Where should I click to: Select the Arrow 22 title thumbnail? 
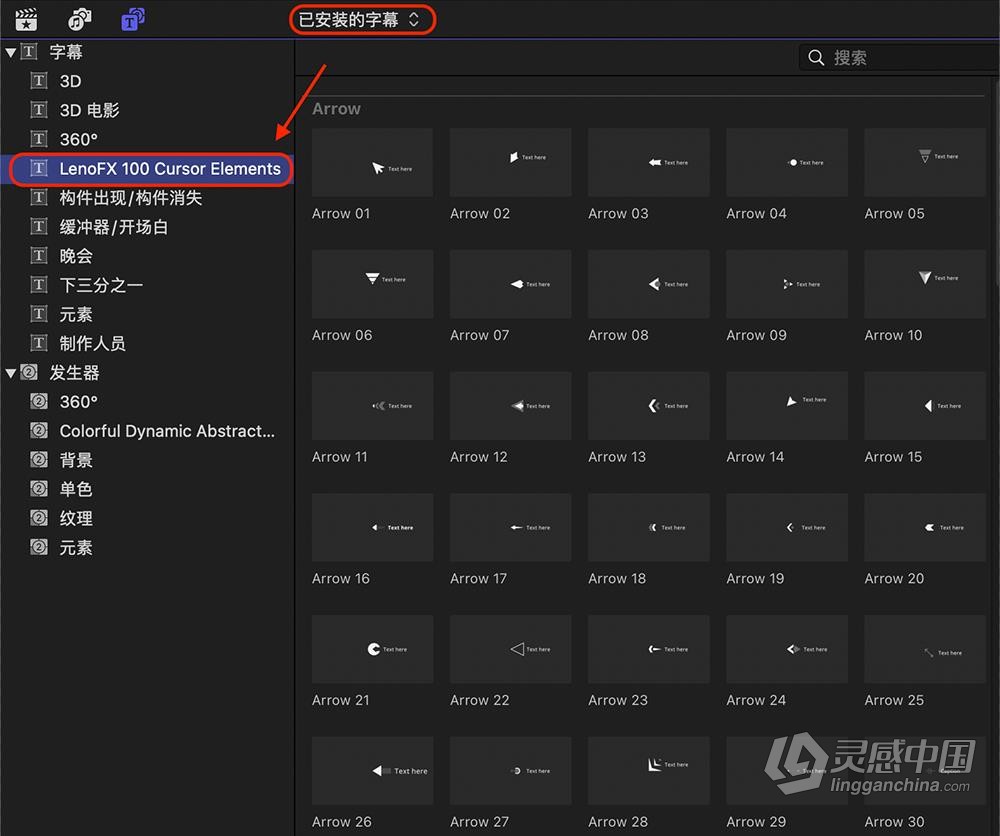click(x=510, y=650)
